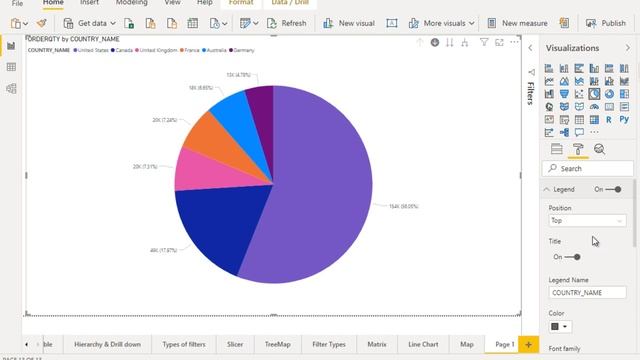This screenshot has height=360, width=640.
Task: Select the R script visual
Action: coord(609,120)
